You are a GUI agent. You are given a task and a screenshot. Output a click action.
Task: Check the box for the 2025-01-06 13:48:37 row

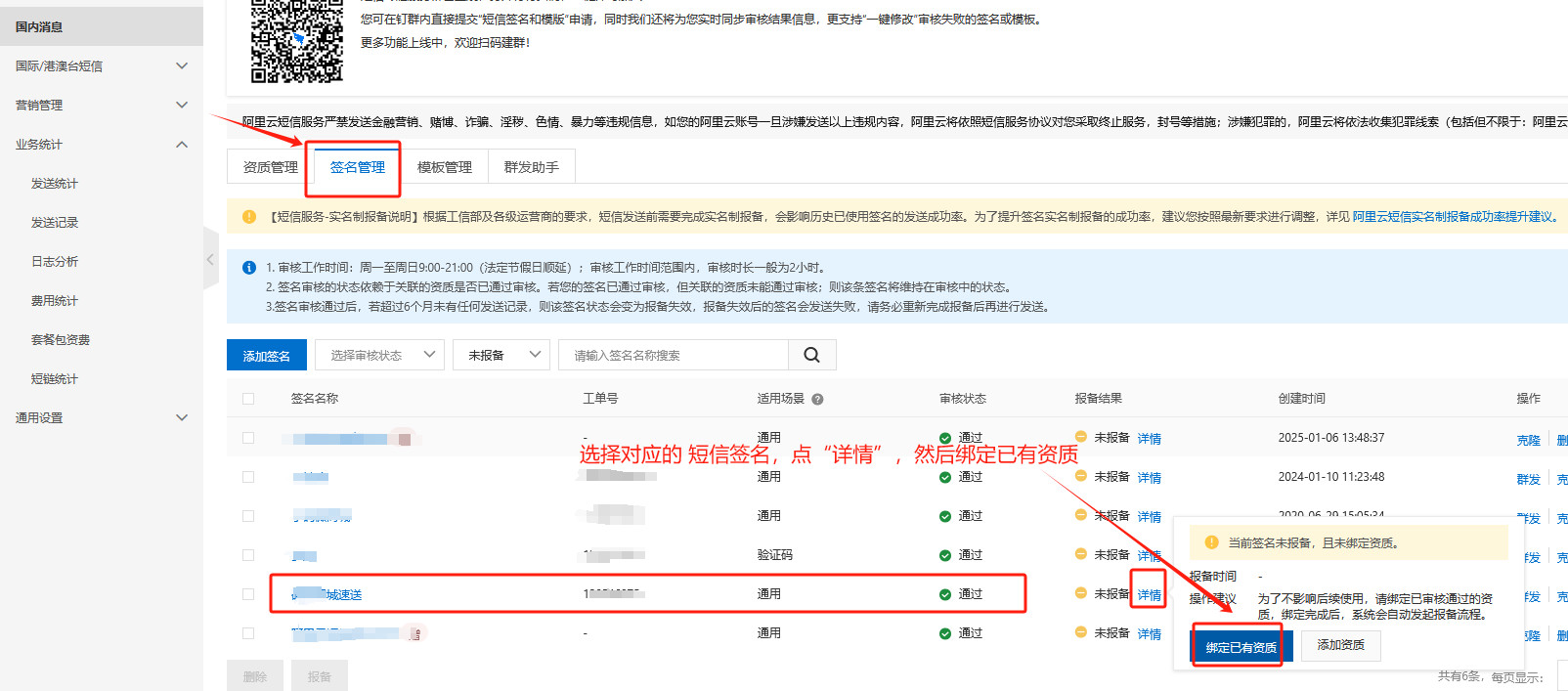tap(248, 438)
